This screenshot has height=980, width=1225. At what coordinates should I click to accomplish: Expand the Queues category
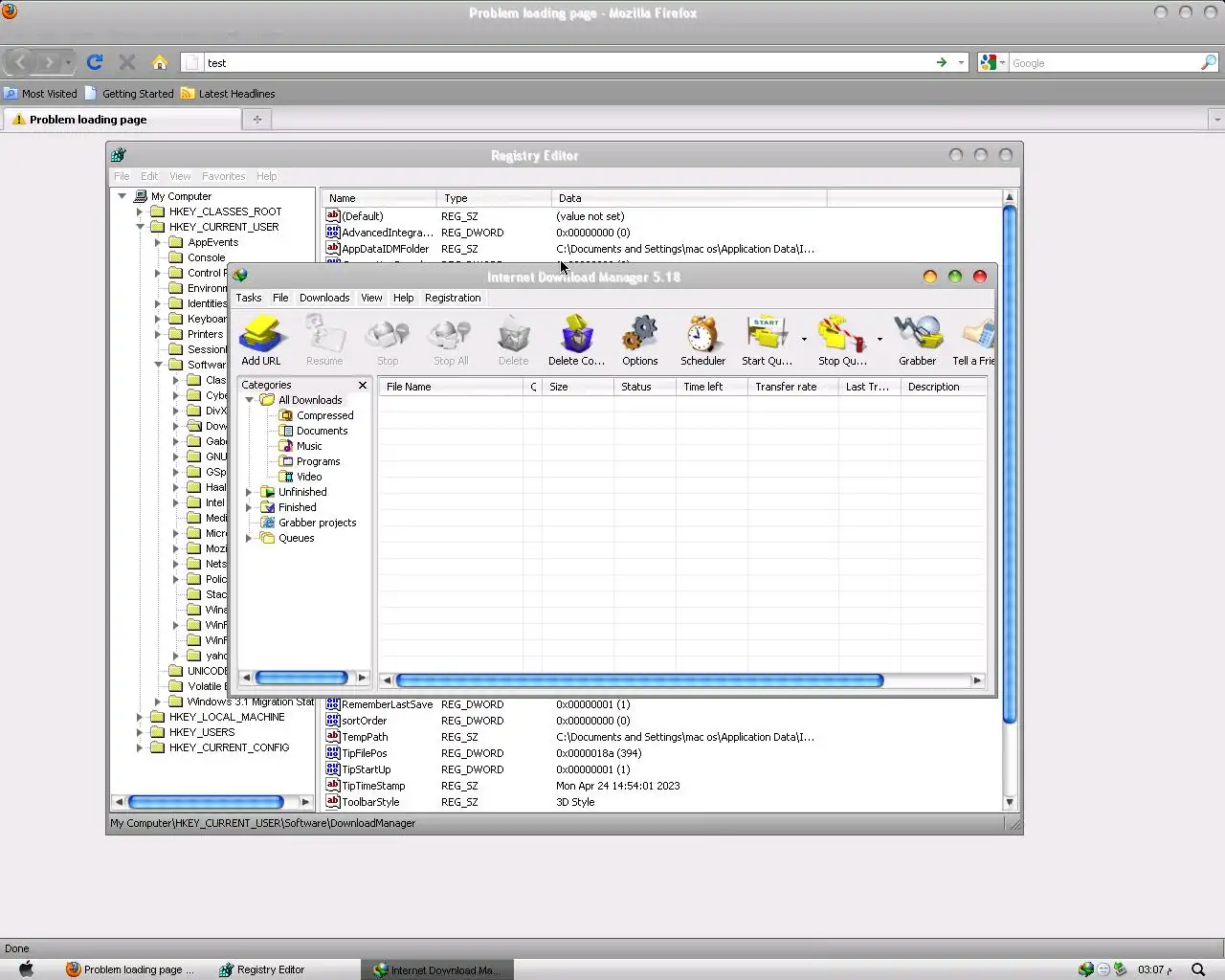[x=249, y=538]
